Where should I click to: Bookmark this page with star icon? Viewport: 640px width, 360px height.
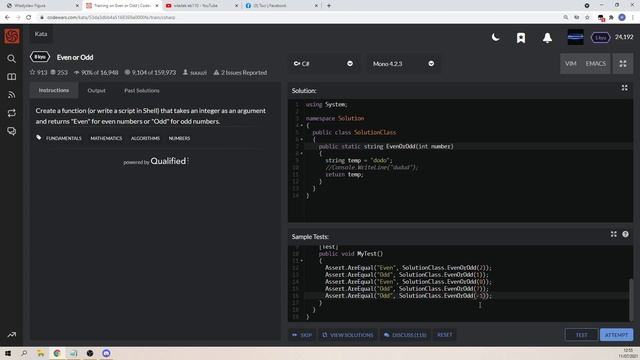point(587,18)
